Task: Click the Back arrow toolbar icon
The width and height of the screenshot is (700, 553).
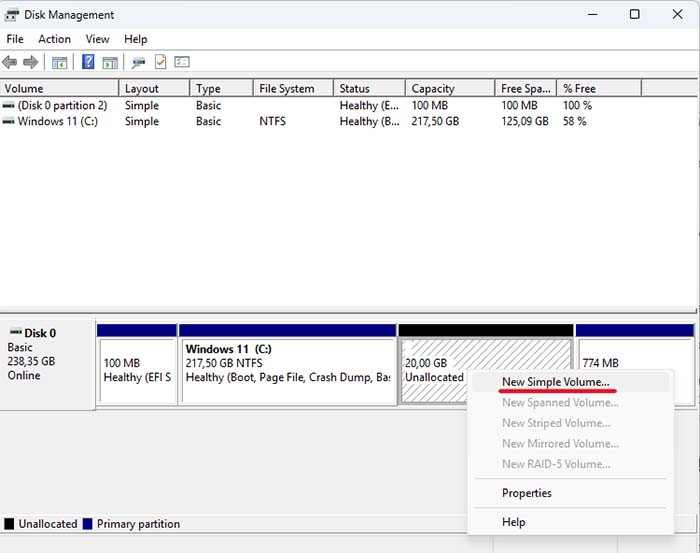Action: (x=10, y=62)
